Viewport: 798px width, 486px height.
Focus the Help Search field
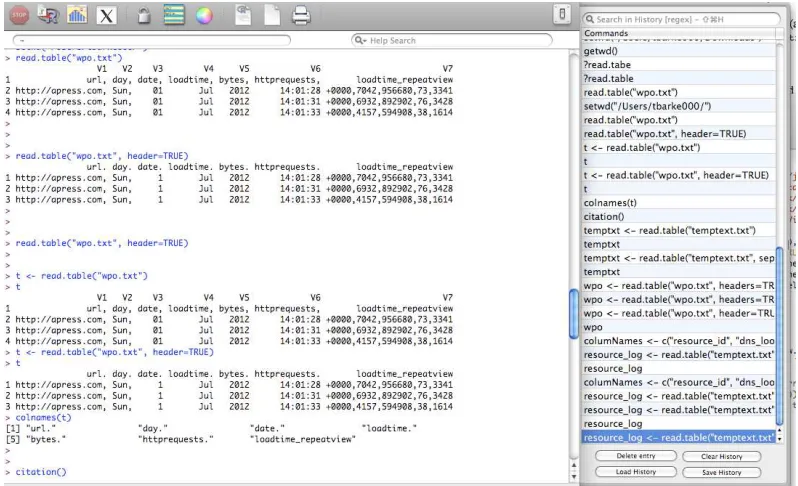pos(451,40)
